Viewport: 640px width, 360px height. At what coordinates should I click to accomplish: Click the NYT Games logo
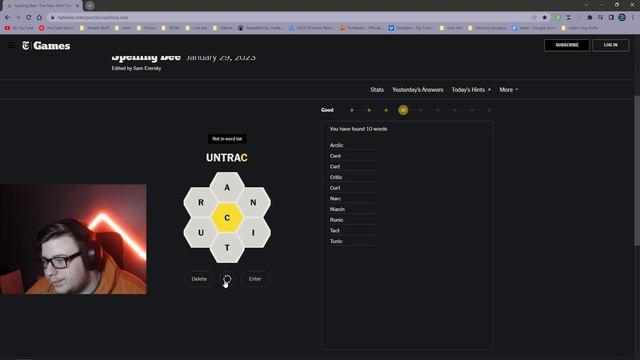[46, 46]
